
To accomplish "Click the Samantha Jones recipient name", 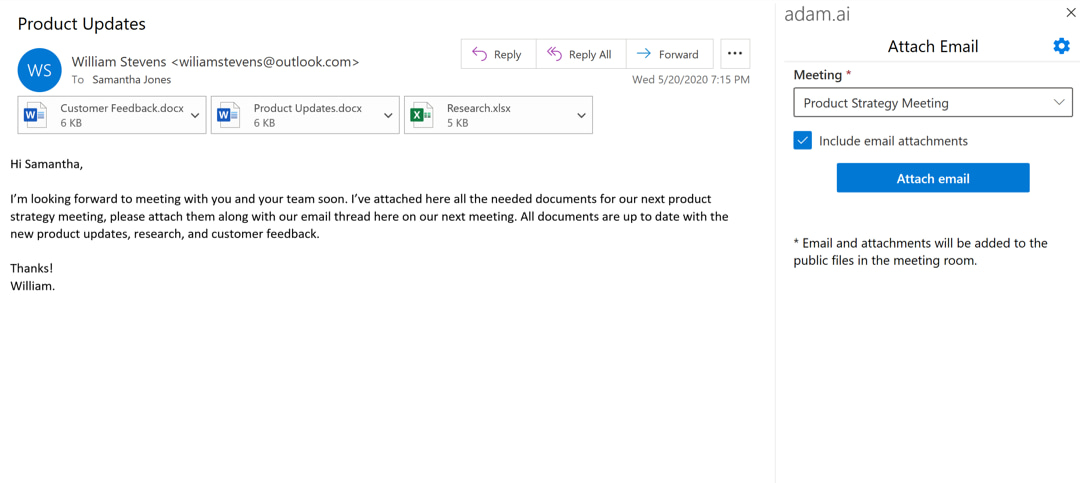I will coord(132,79).
